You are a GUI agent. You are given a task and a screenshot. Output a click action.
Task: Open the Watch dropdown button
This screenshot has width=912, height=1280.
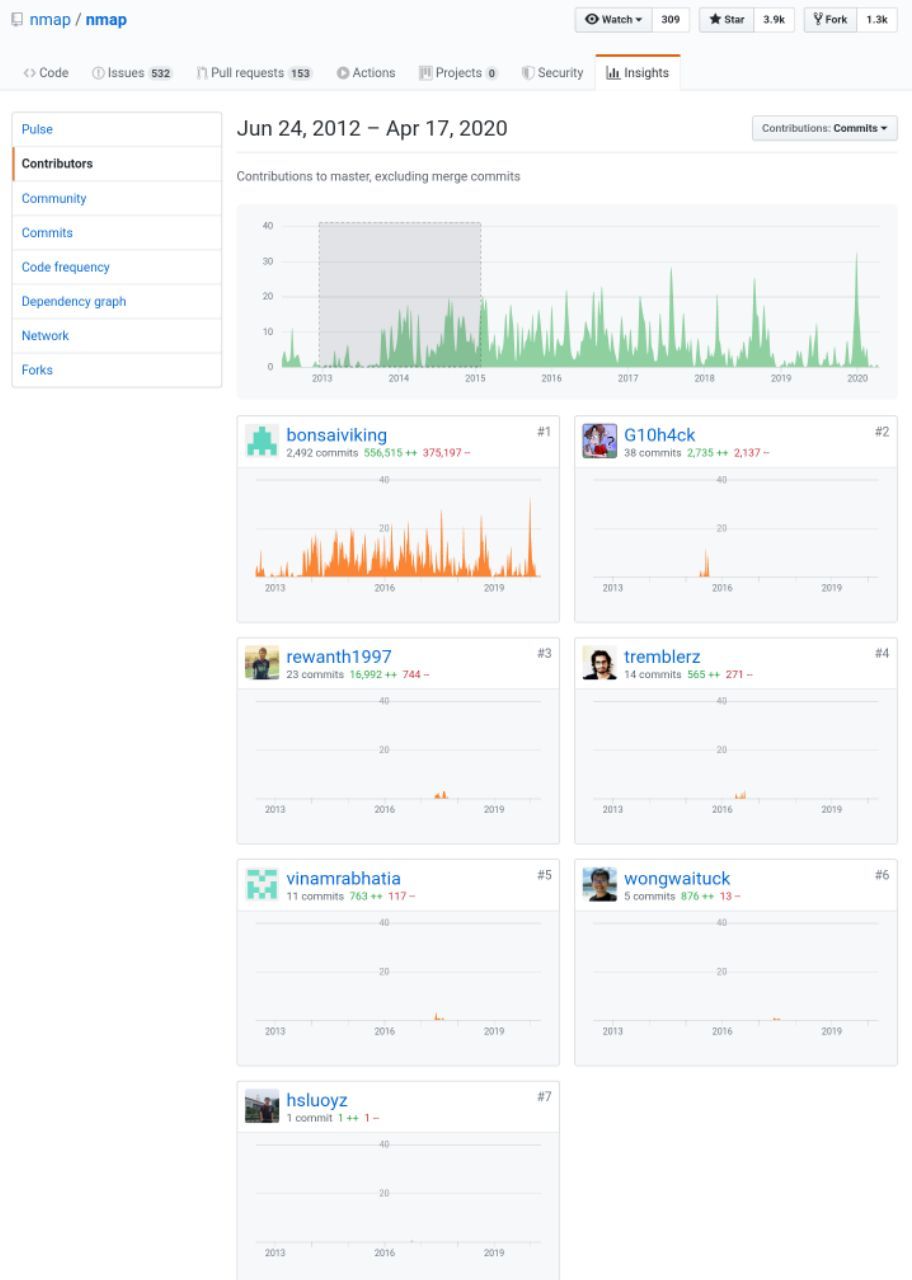click(614, 20)
